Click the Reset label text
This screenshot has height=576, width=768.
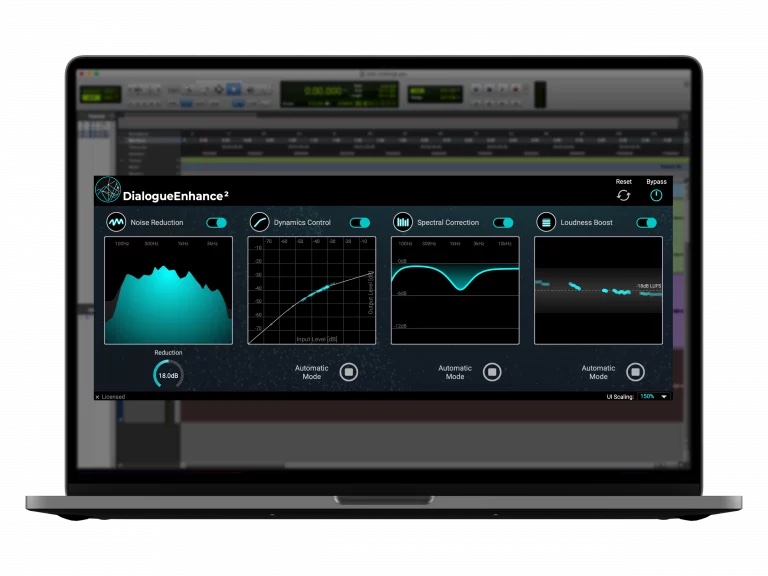[624, 182]
